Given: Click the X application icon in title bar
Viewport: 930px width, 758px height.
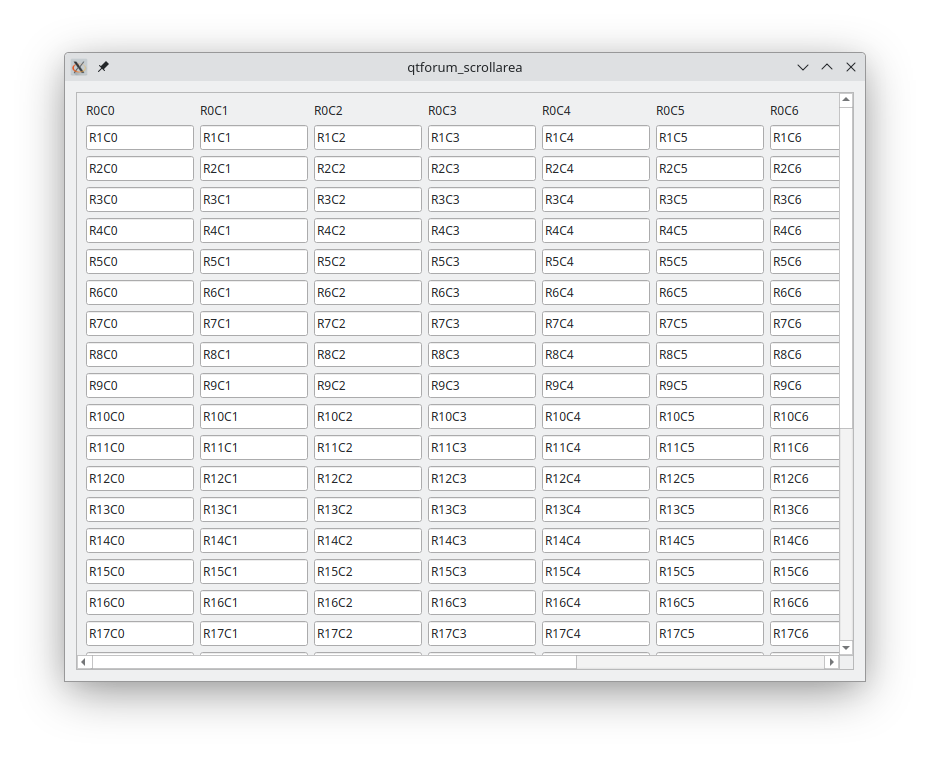Looking at the screenshot, I should tap(79, 67).
